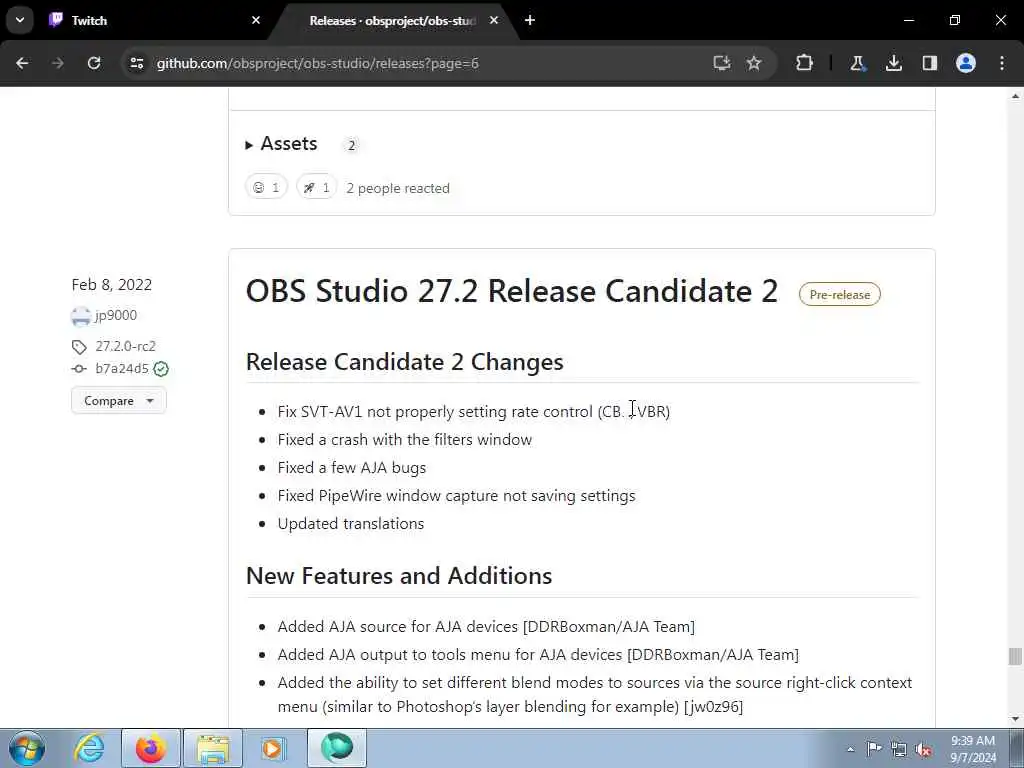The width and height of the screenshot is (1024, 768).
Task: Click the Assets count badge 2
Action: point(351,145)
